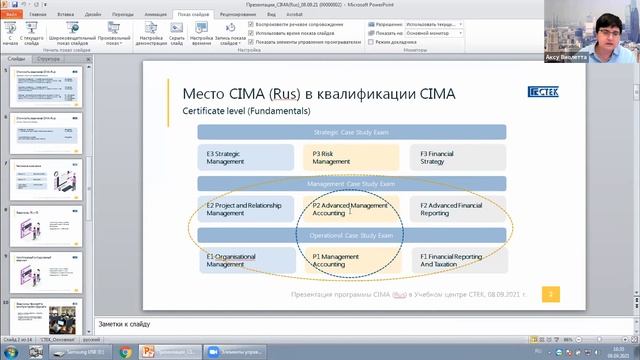Click Strategic Case Study Exam bar
Image resolution: width=640 pixels, height=360 pixels.
pyautogui.click(x=351, y=132)
